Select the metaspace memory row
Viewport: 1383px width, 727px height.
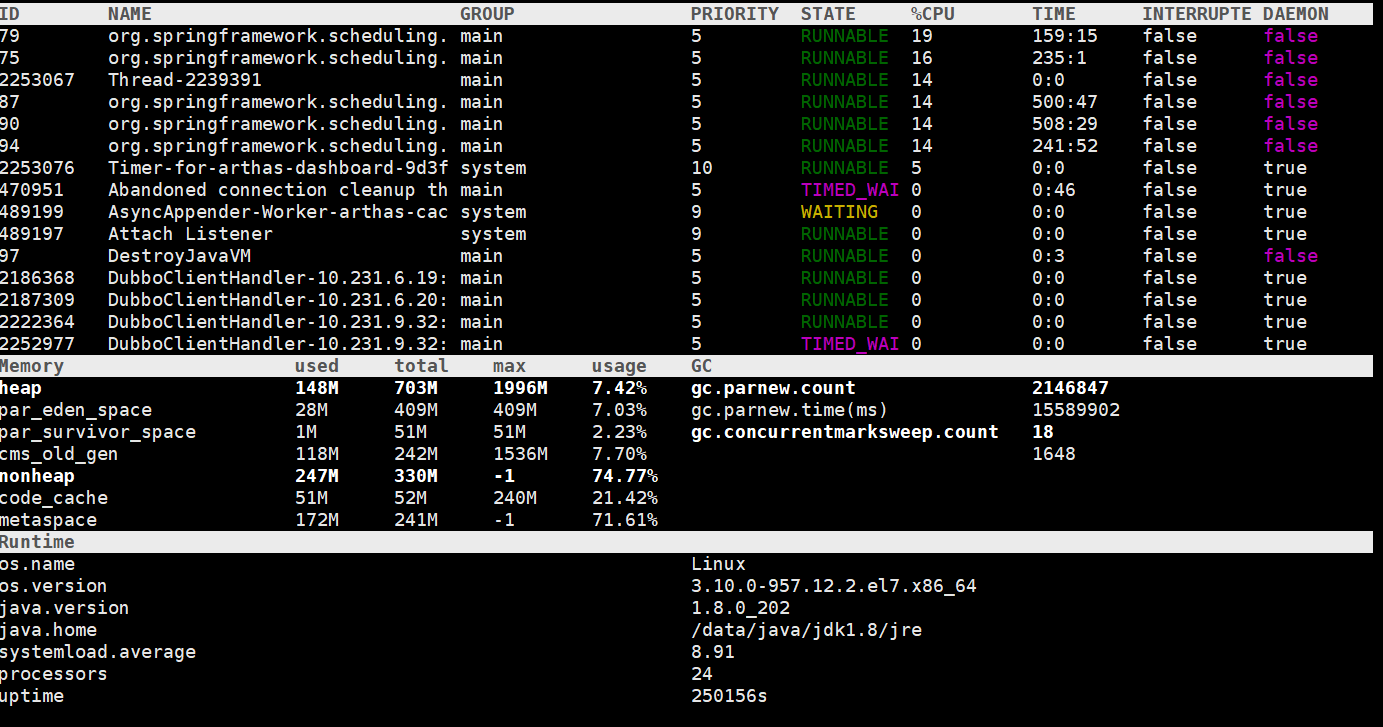coord(49,519)
